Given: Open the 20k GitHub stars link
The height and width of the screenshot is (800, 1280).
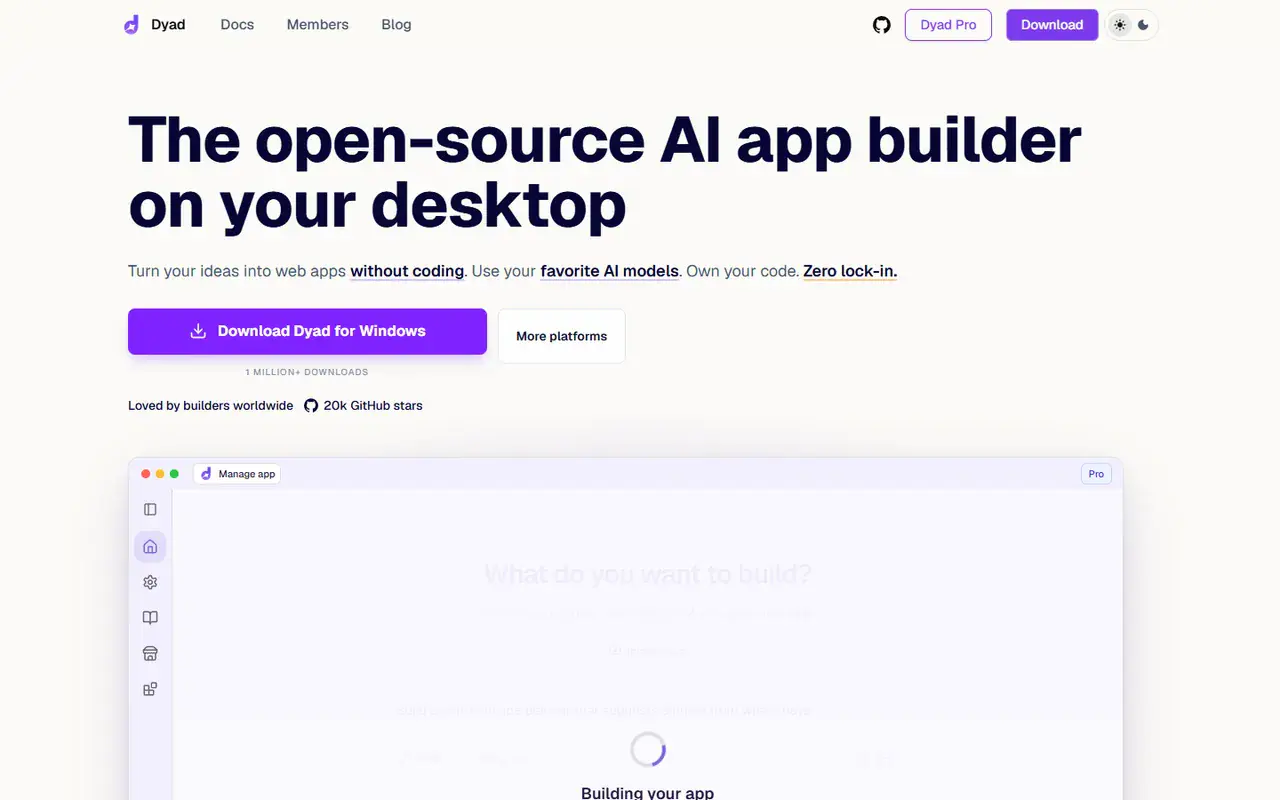Looking at the screenshot, I should (363, 406).
